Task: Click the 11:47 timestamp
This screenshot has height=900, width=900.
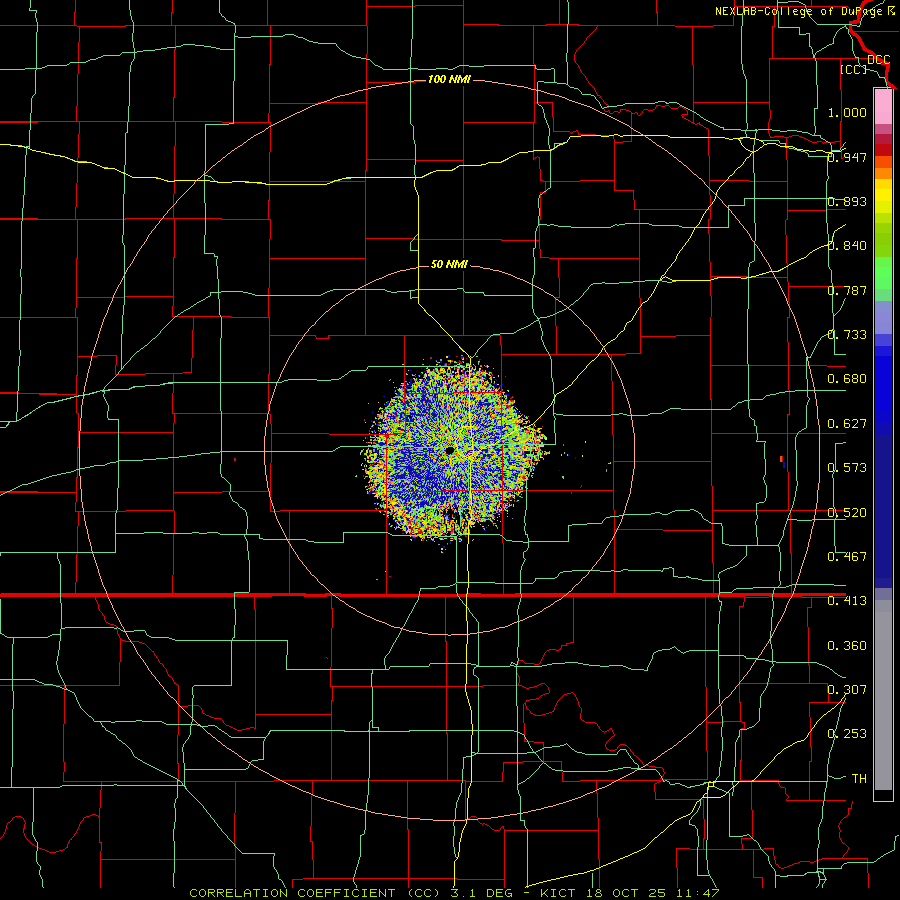Action: coord(698,893)
